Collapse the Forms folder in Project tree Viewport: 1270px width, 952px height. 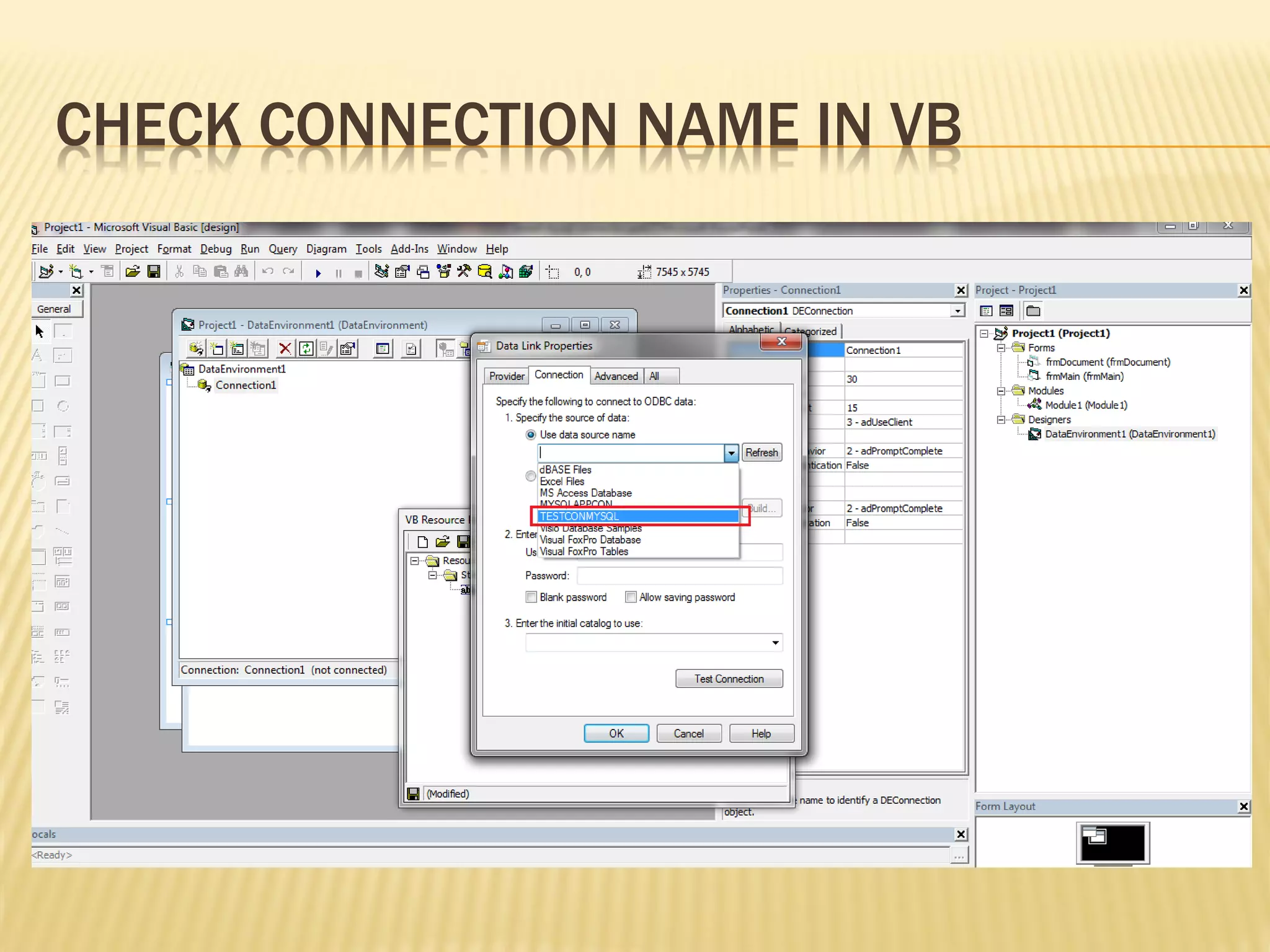pyautogui.click(x=1001, y=348)
